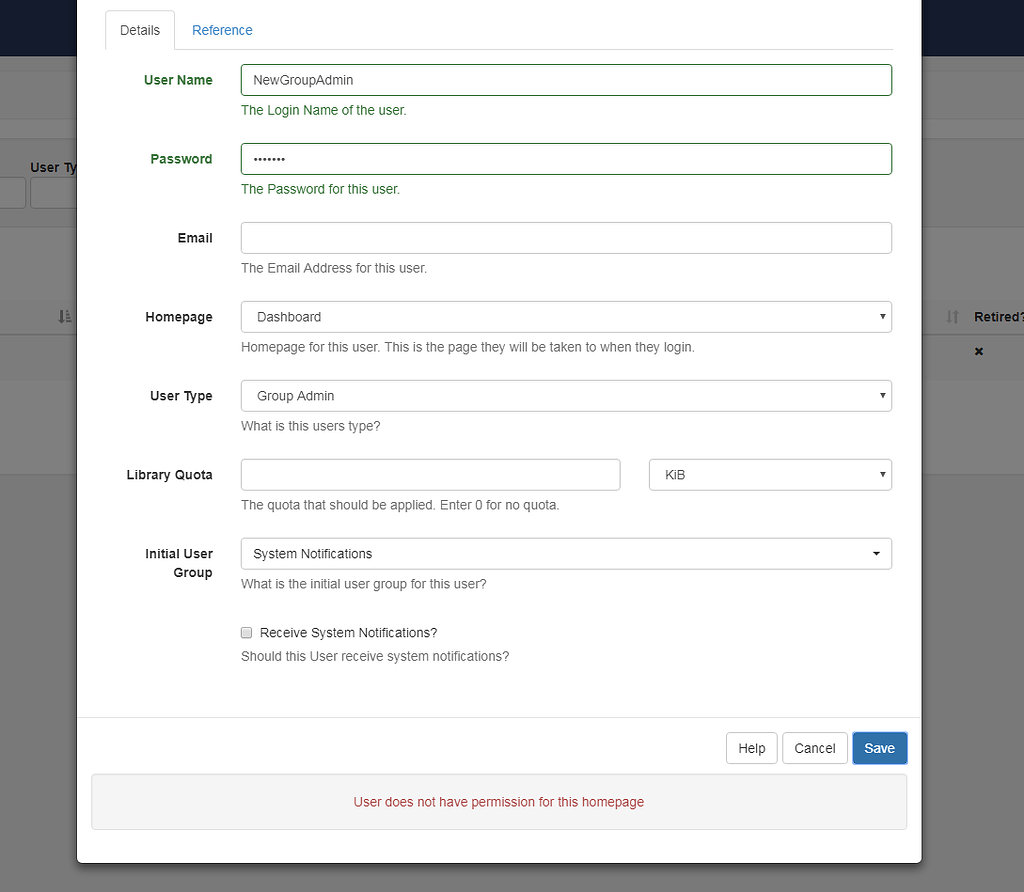Click the Retired? column header
Screen dimensions: 1024x892
(998, 317)
